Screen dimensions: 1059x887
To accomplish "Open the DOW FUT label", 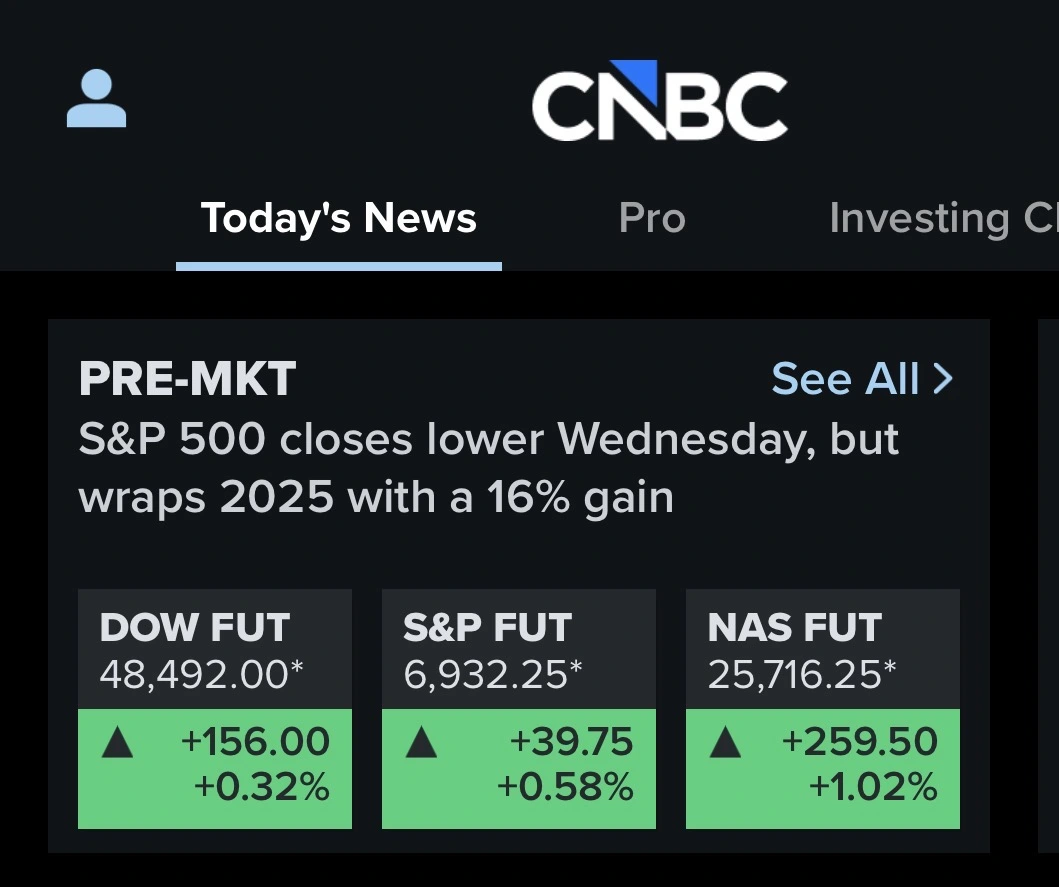I will pyautogui.click(x=195, y=628).
